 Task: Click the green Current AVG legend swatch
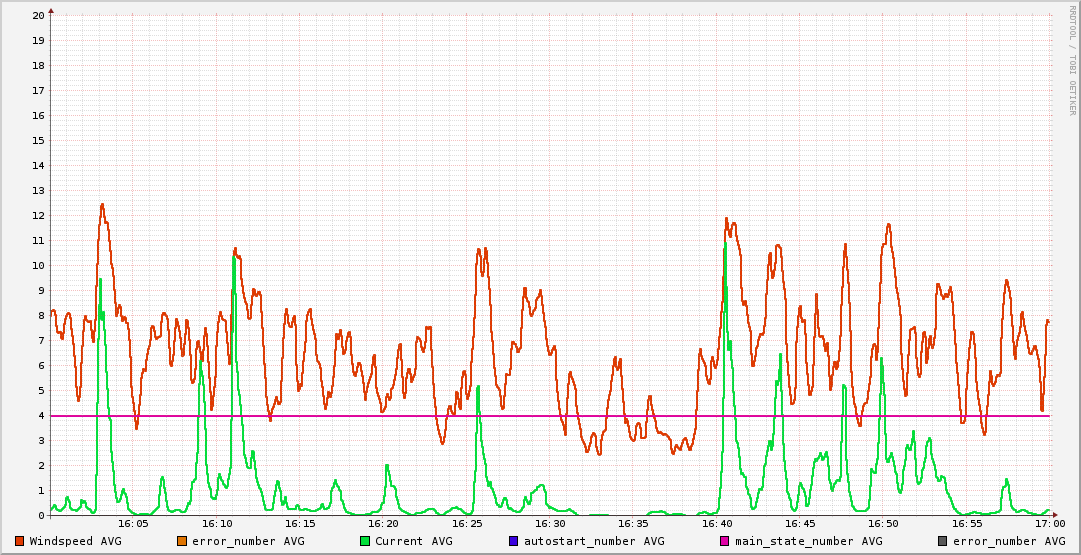[x=364, y=541]
